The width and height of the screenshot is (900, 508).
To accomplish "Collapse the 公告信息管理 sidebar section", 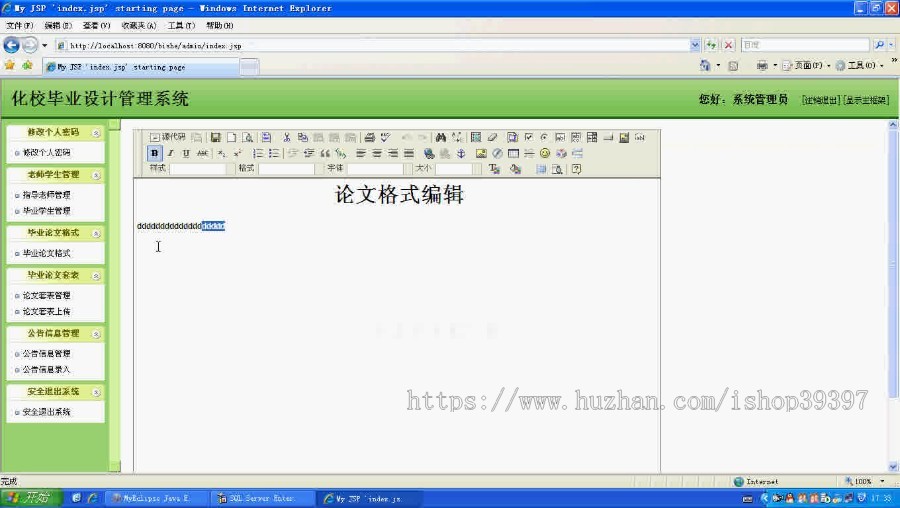I will tap(96, 334).
